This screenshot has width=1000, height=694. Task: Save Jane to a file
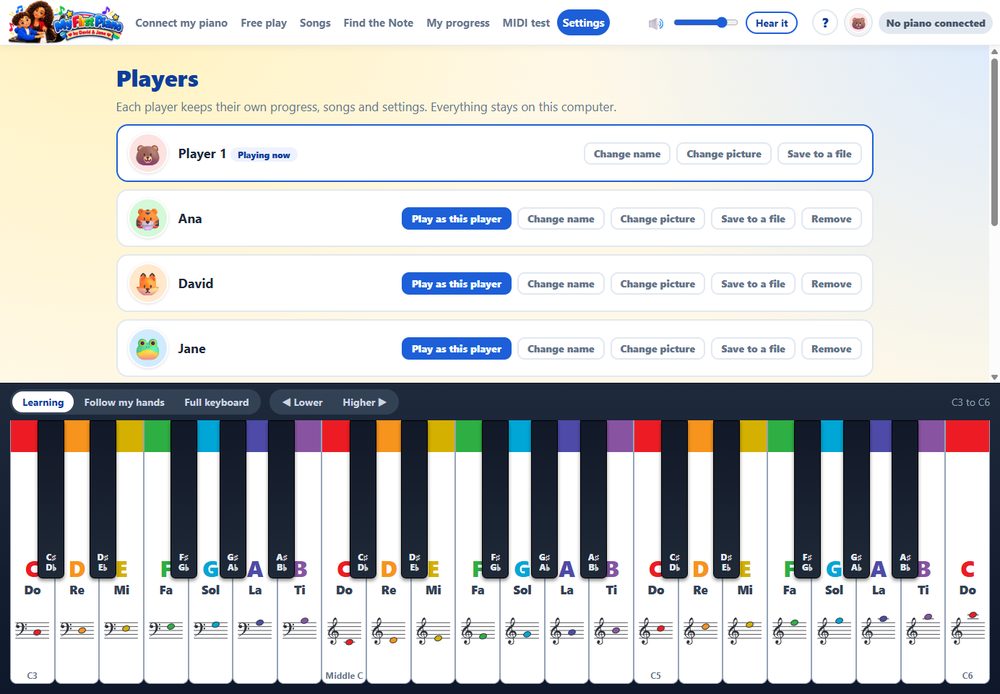pos(753,349)
